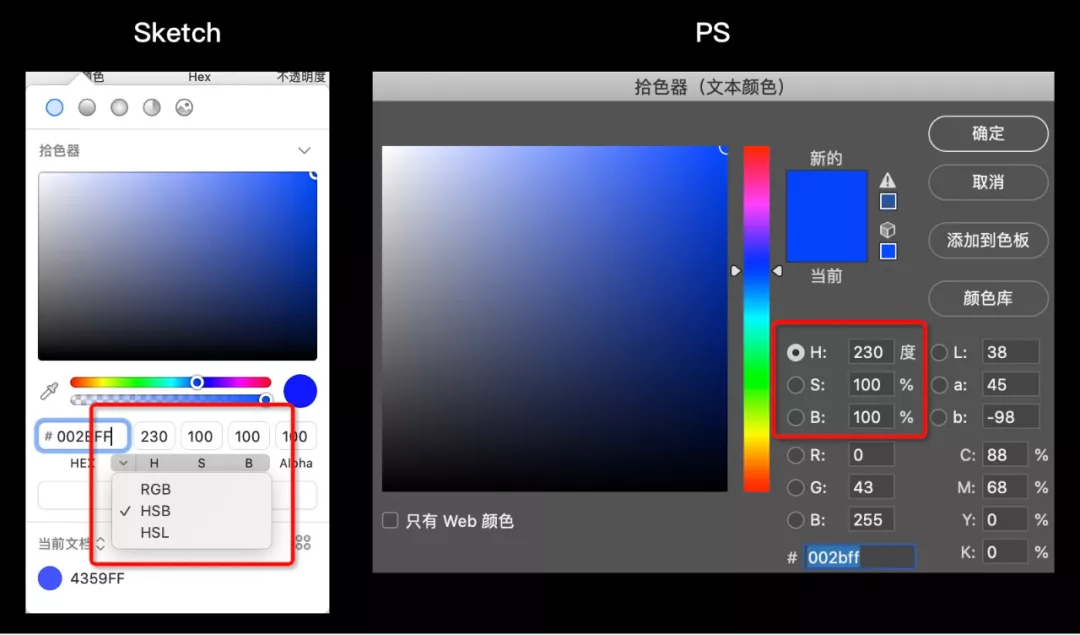Click the Sketch alpha slider handle

(265, 399)
